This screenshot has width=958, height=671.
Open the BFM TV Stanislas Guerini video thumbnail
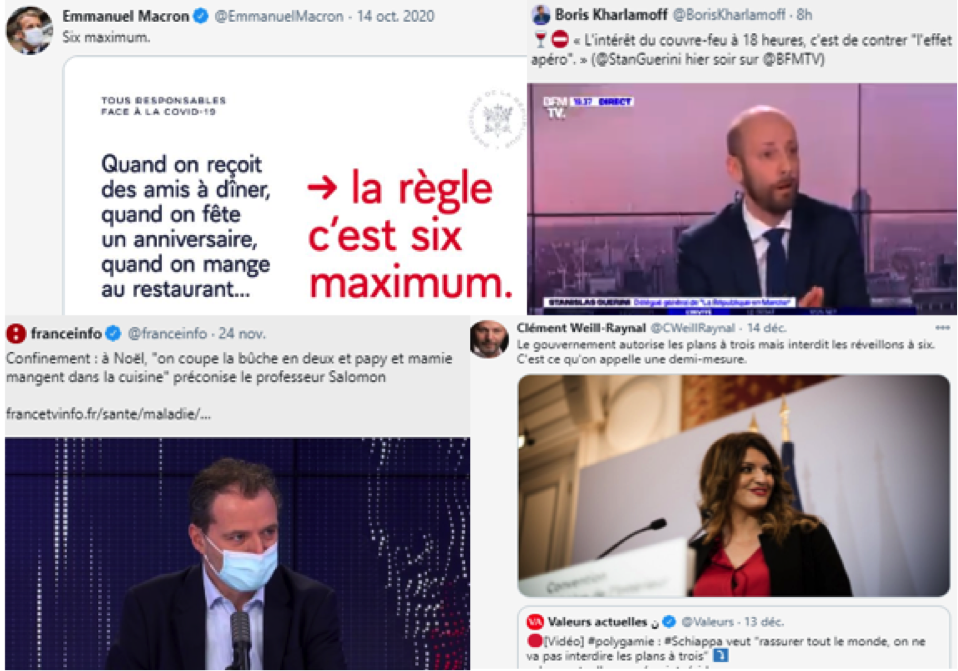pos(742,198)
